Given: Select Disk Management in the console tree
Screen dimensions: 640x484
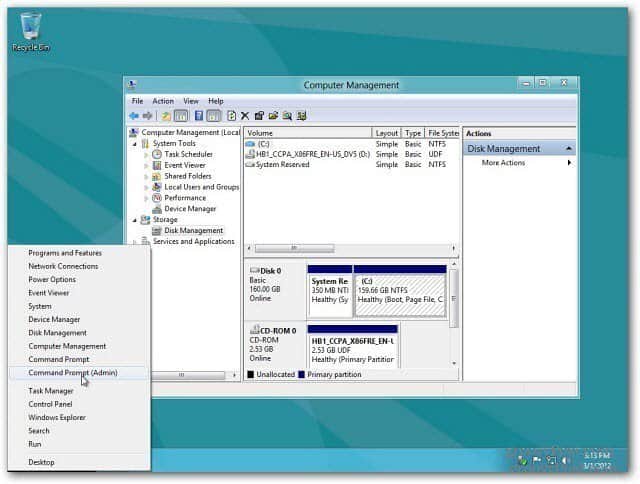Looking at the screenshot, I should [193, 231].
